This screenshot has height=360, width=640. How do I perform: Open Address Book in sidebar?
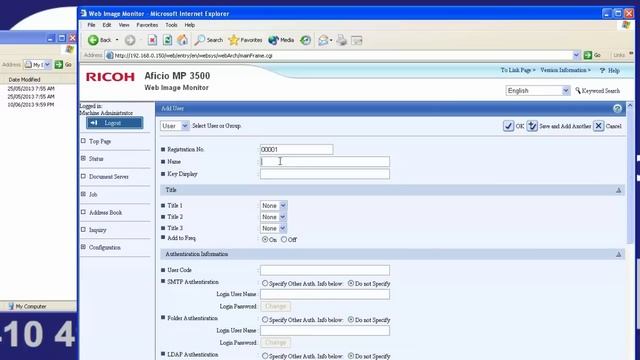pos(105,213)
